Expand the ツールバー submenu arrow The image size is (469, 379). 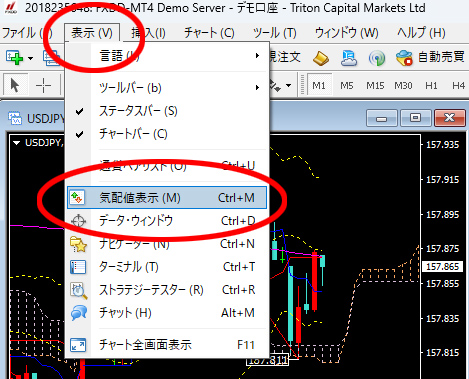pyautogui.click(x=257, y=88)
